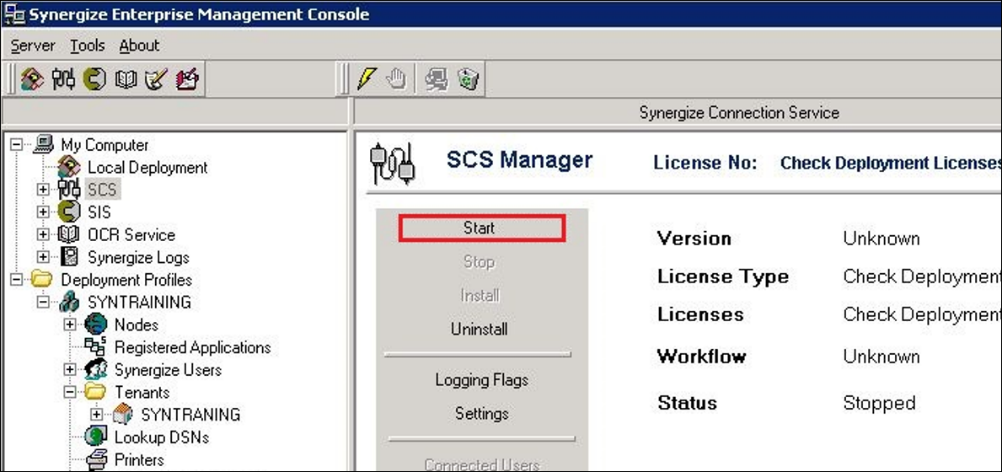The width and height of the screenshot is (1002, 472).
Task: Click the lightning bolt start toolbar icon
Action: point(367,80)
